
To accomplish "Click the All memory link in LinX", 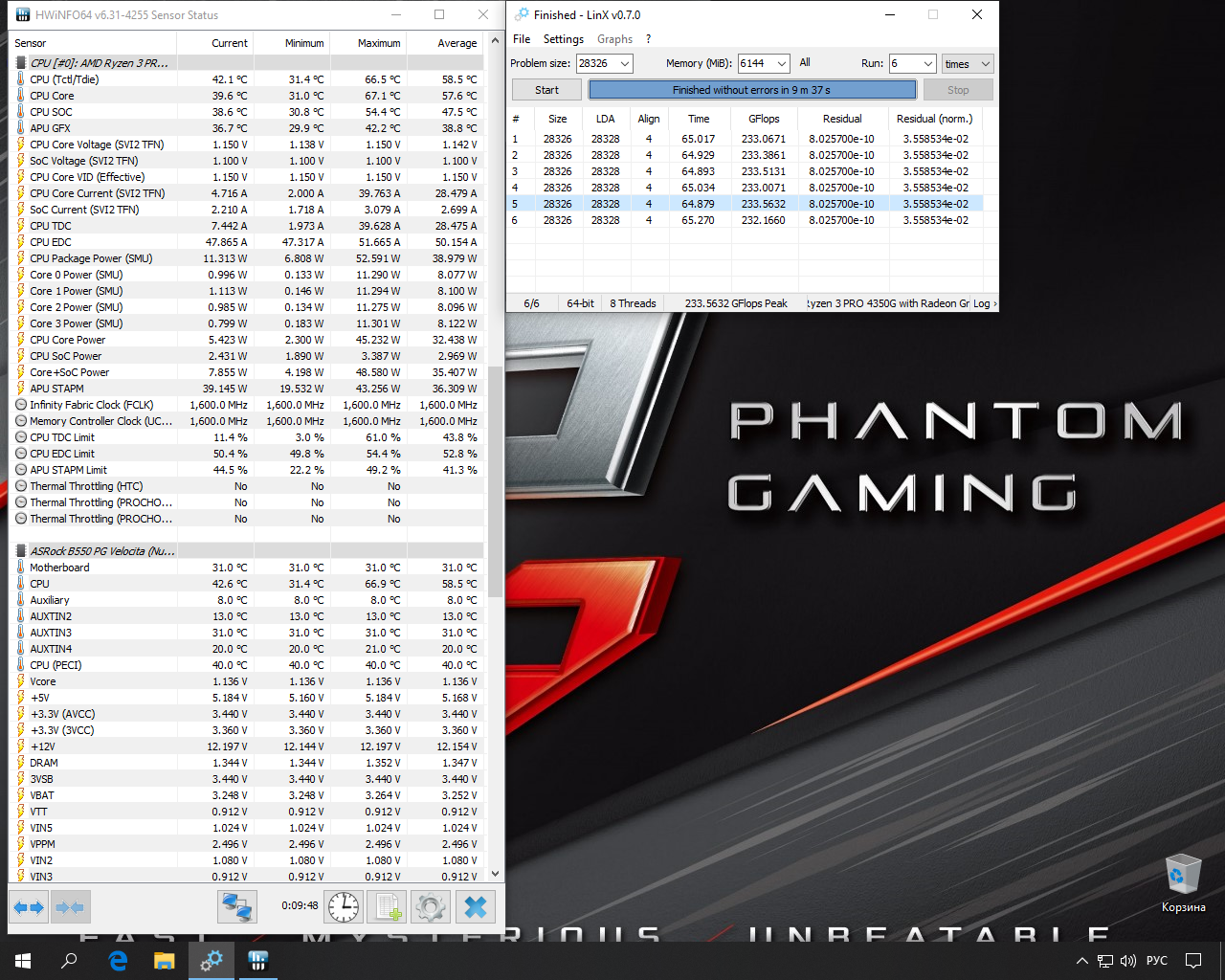I will (805, 62).
